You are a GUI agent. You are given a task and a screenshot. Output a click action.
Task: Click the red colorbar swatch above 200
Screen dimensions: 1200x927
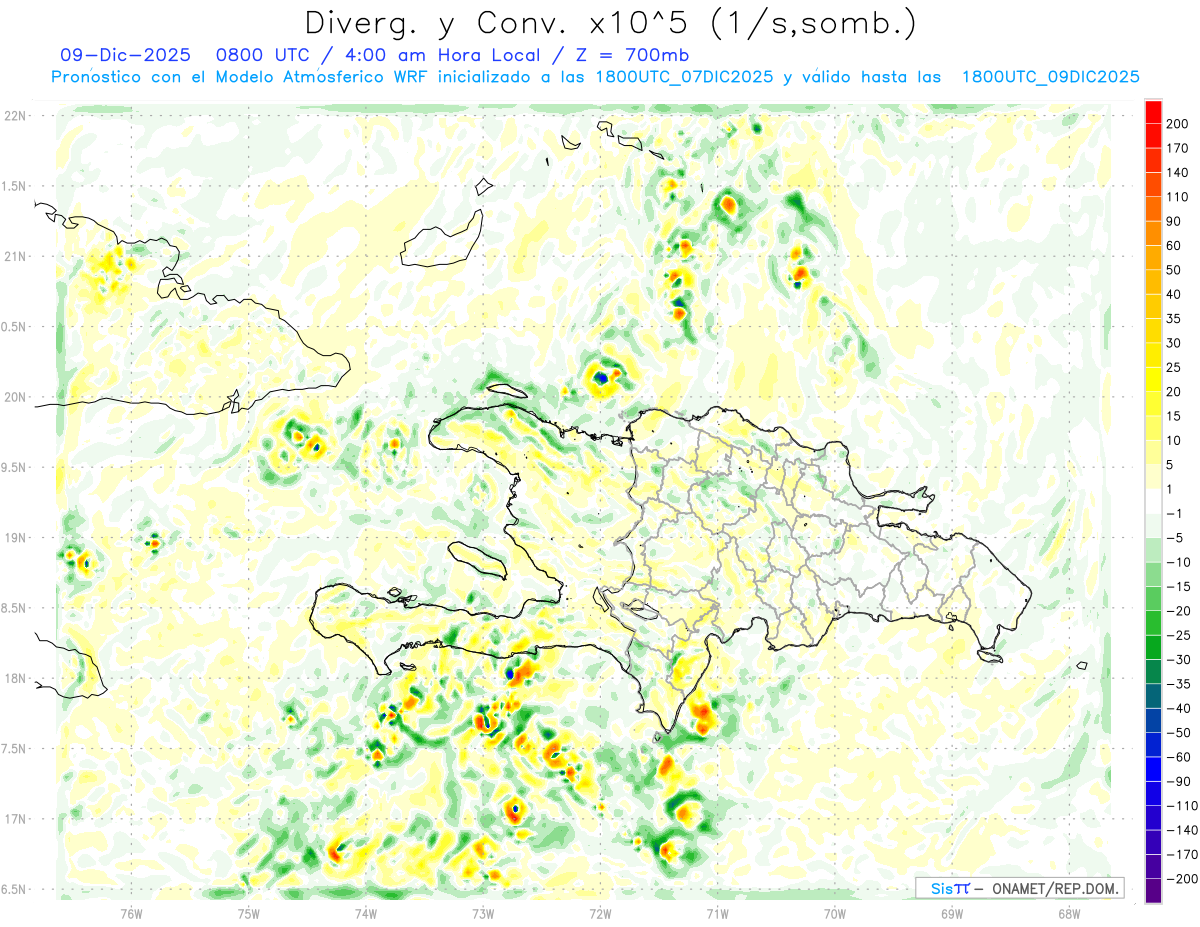[1154, 112]
